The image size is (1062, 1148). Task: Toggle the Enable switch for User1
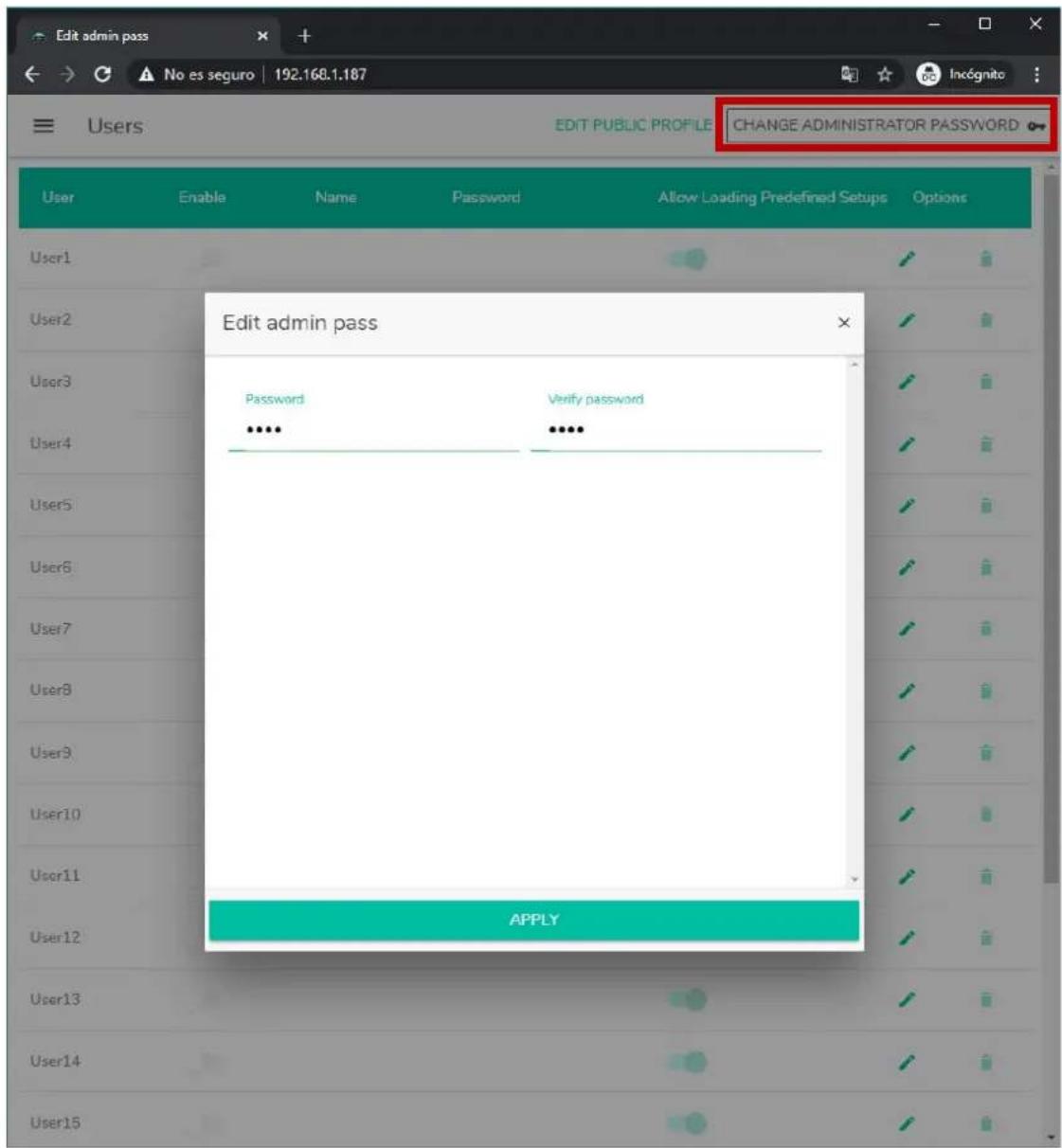pyautogui.click(x=210, y=259)
